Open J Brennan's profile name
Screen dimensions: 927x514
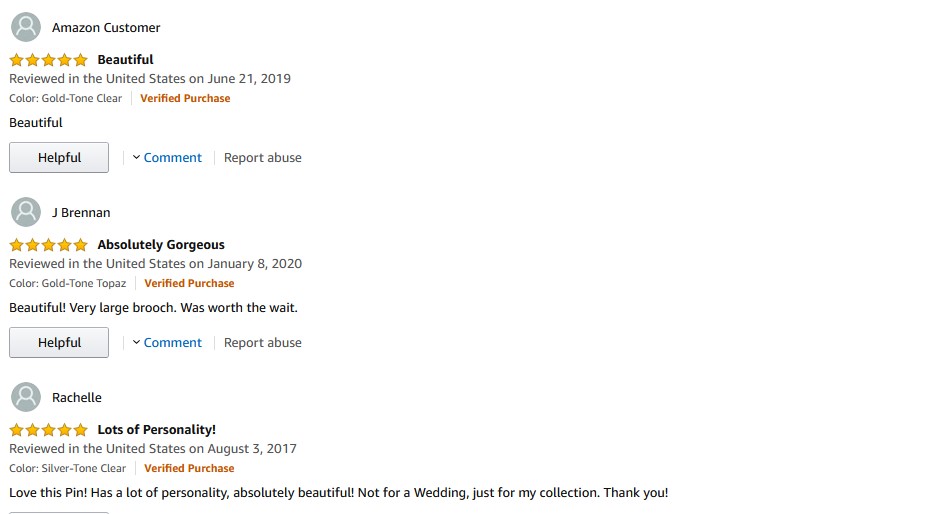(81, 213)
